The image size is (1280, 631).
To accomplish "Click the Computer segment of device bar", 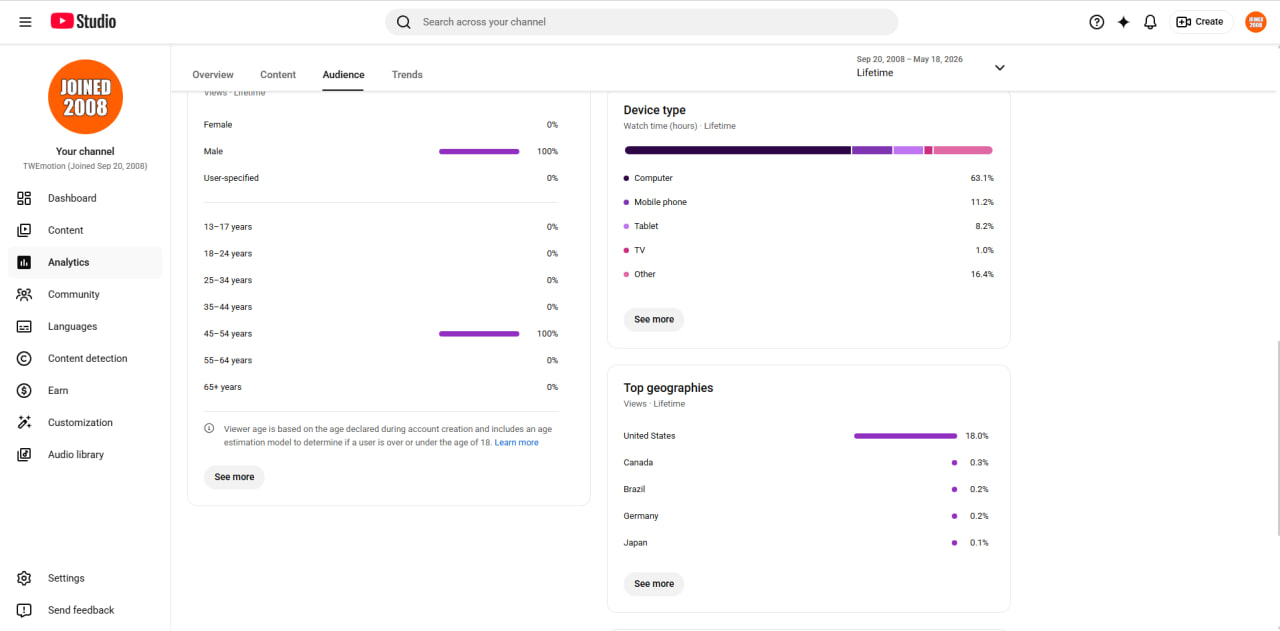I will click(737, 150).
